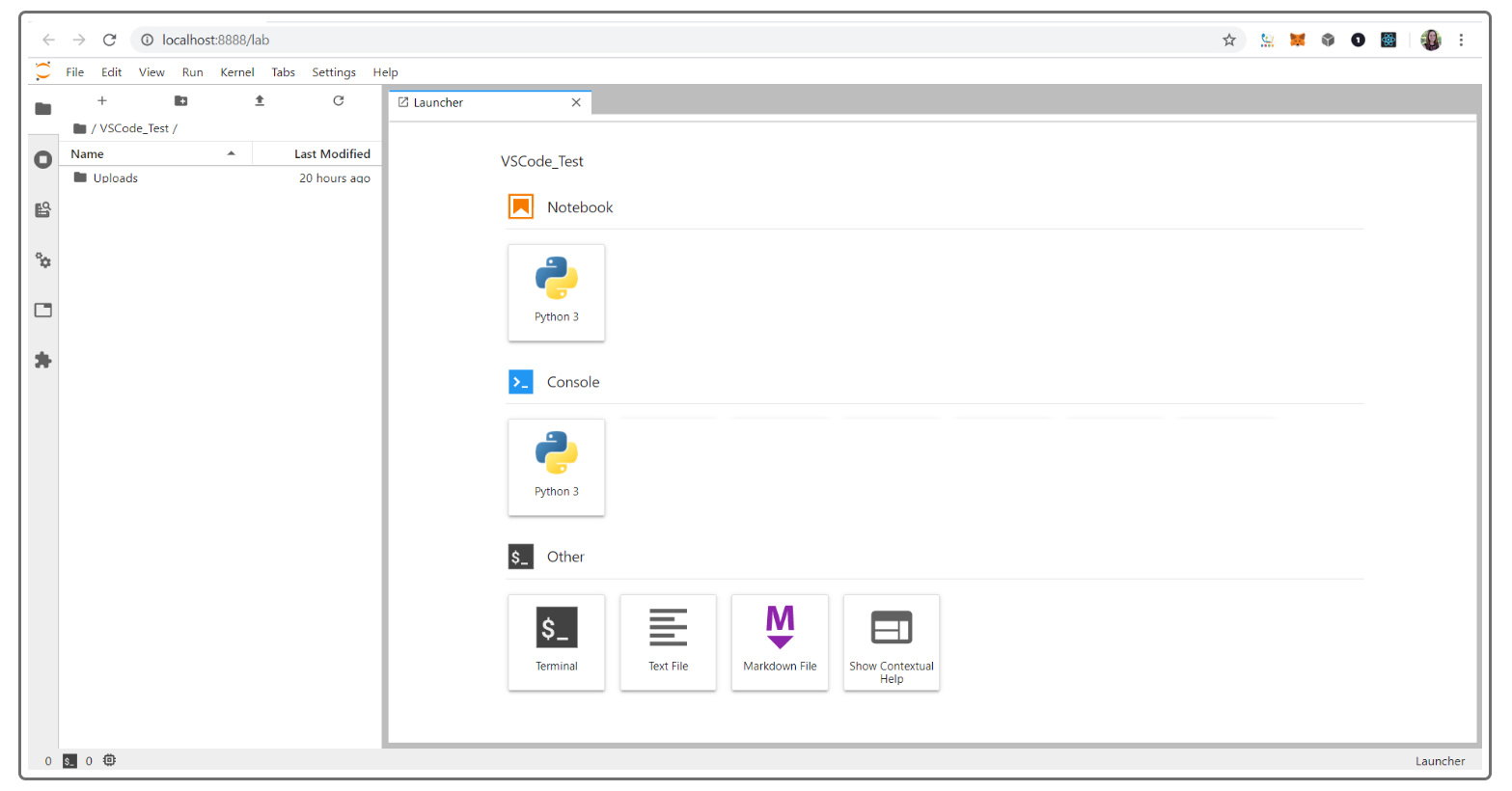Open the Settings menu

tap(334, 72)
